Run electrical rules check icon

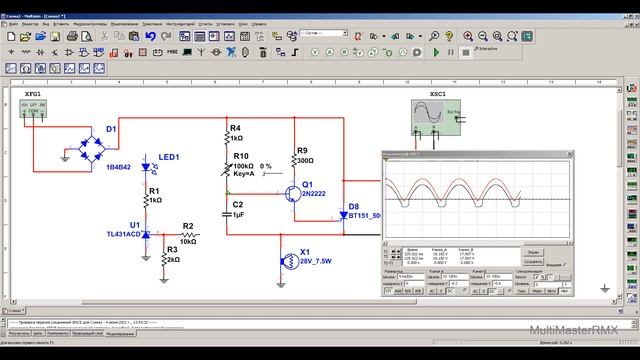point(358,36)
